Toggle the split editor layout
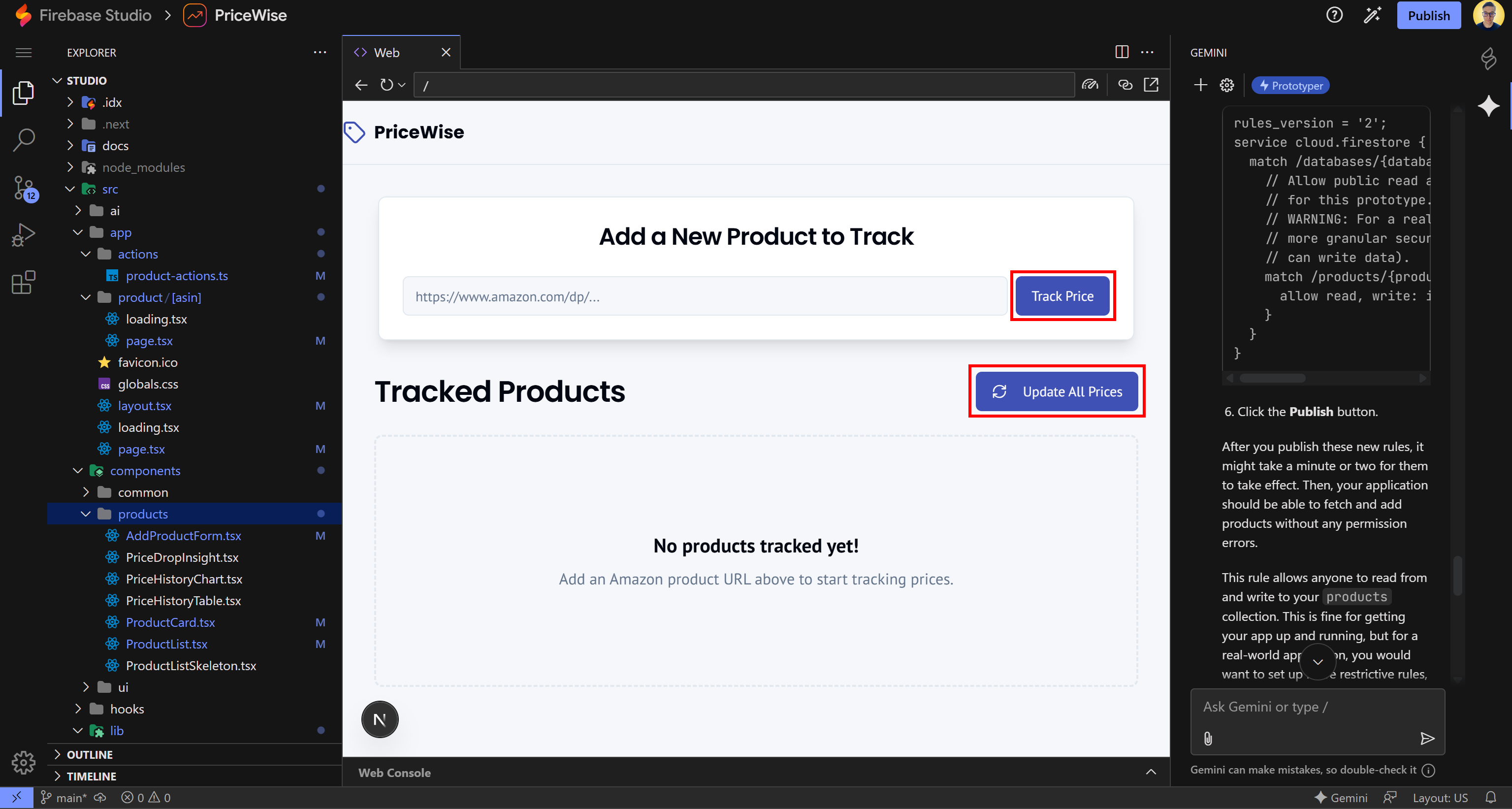 click(1122, 52)
